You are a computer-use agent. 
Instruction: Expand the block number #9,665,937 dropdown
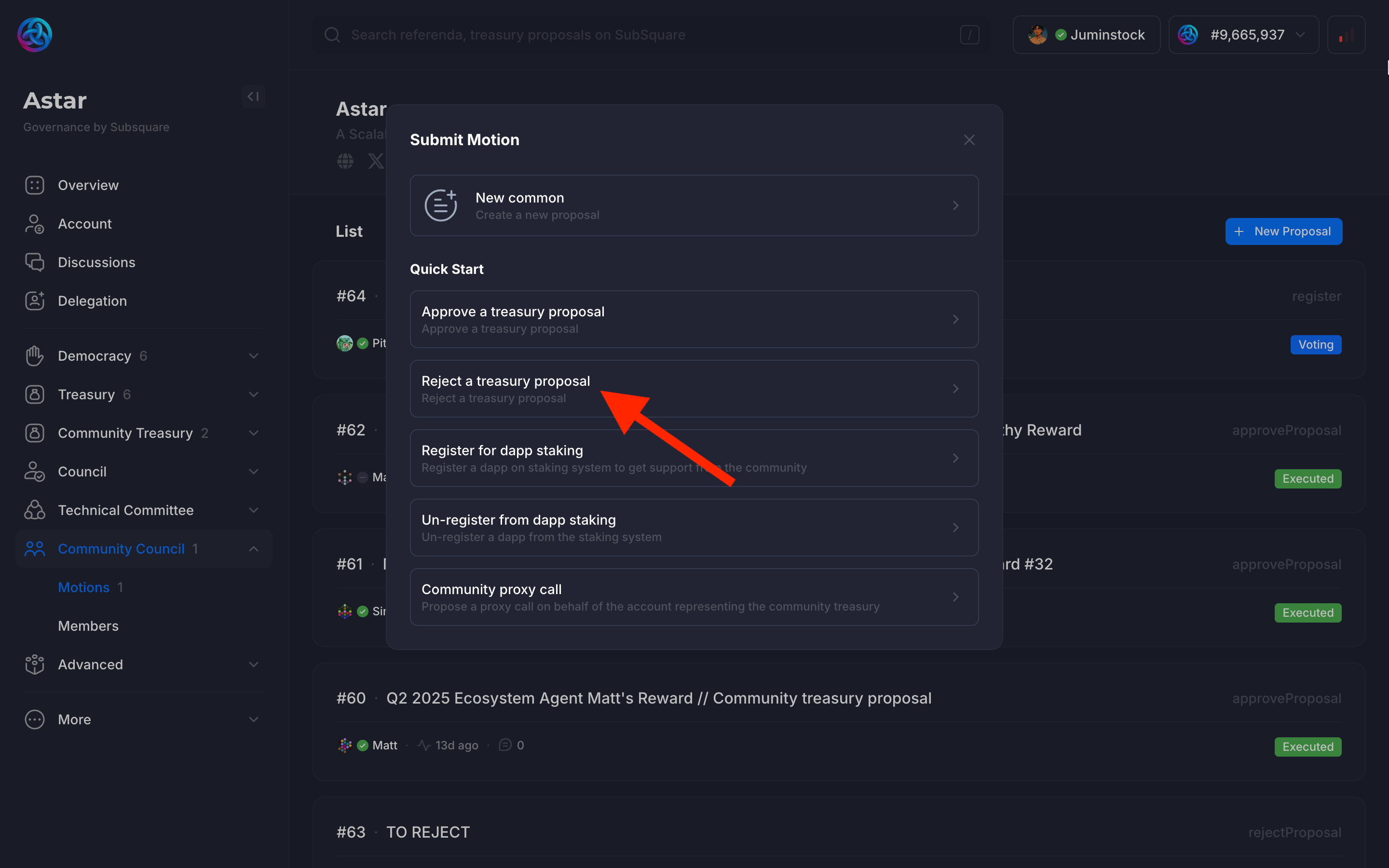tap(1300, 34)
